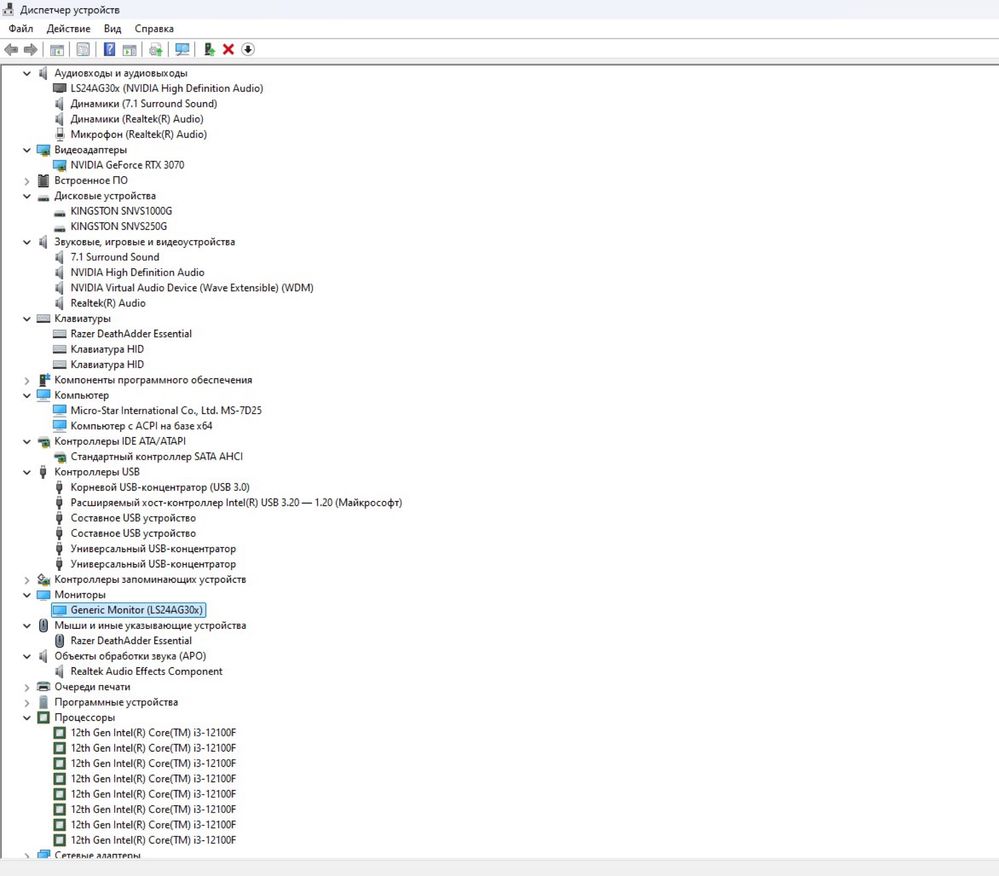Click the Процессоры category chip icon

43,717
